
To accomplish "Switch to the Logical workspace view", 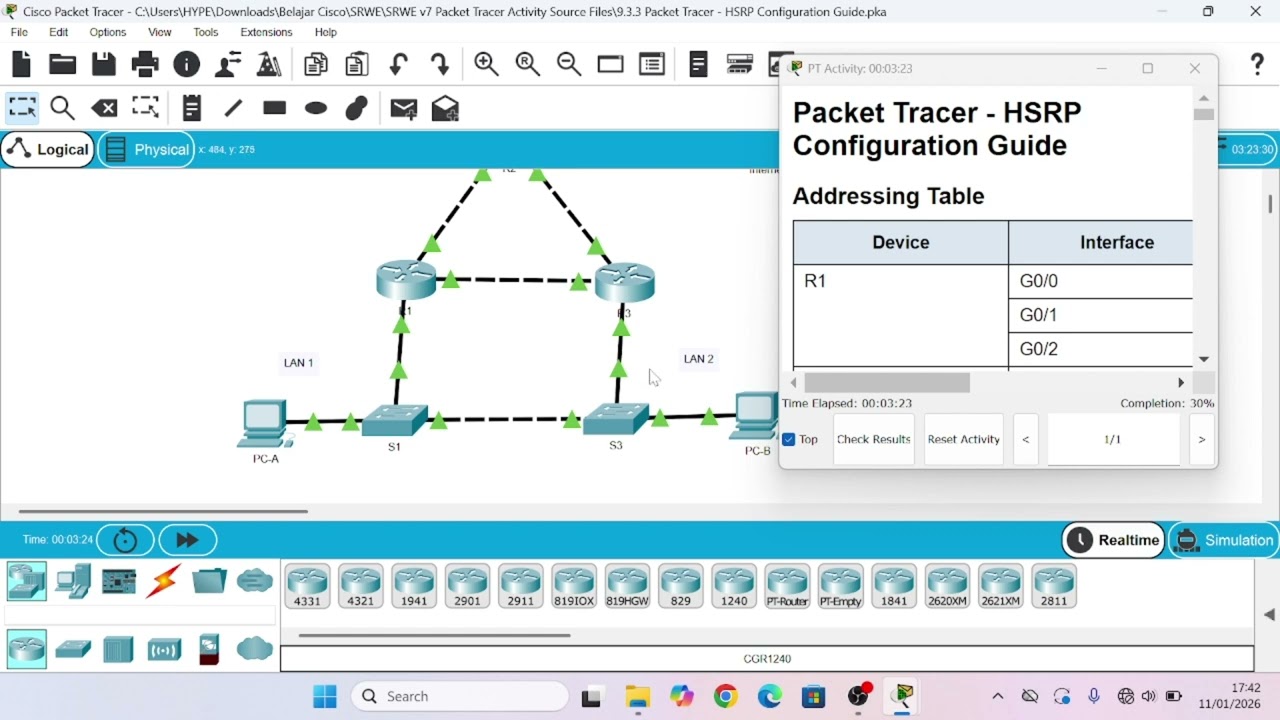I will coord(48,150).
